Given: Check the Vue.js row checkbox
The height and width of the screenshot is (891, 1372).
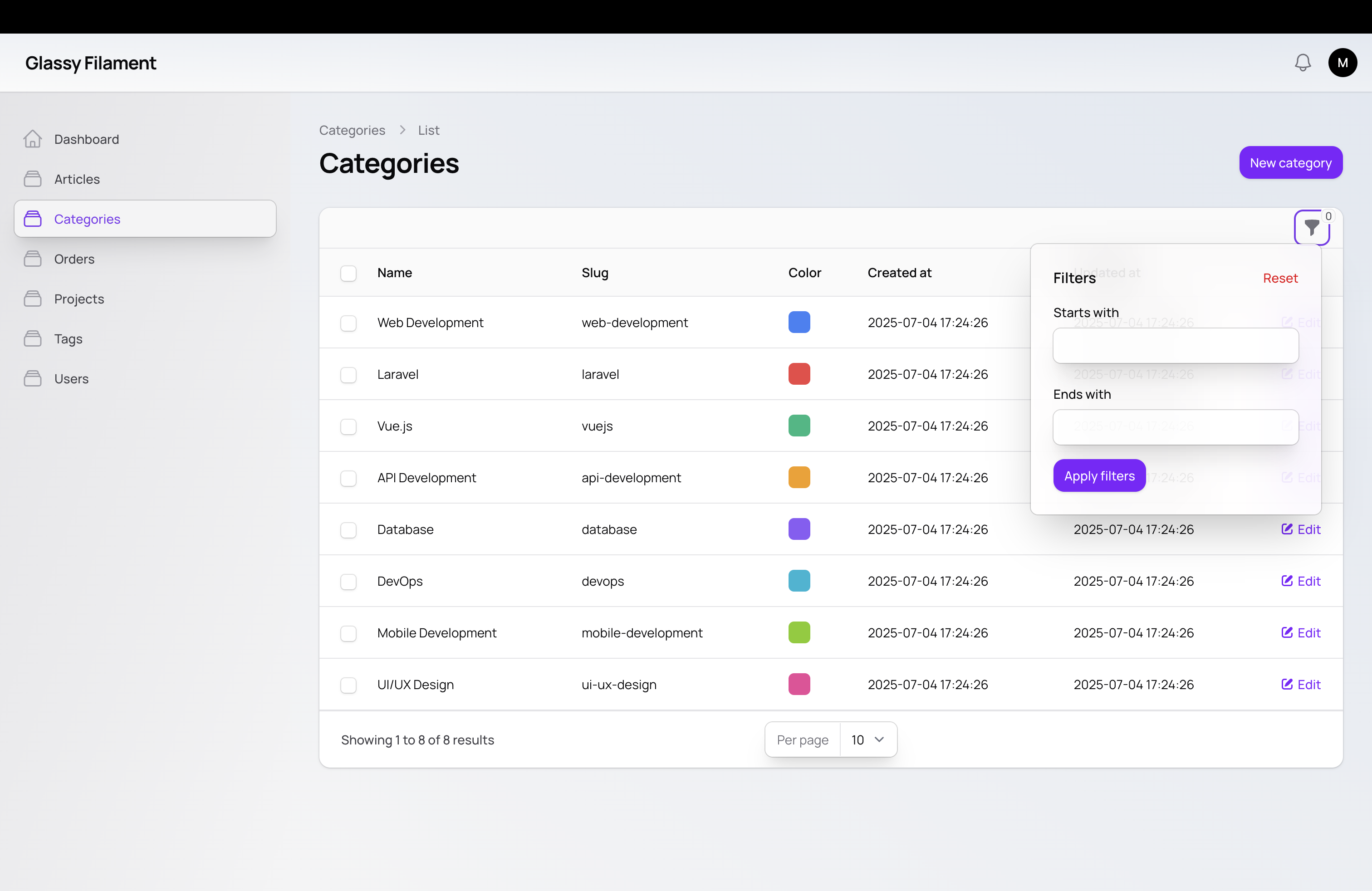Looking at the screenshot, I should [348, 426].
